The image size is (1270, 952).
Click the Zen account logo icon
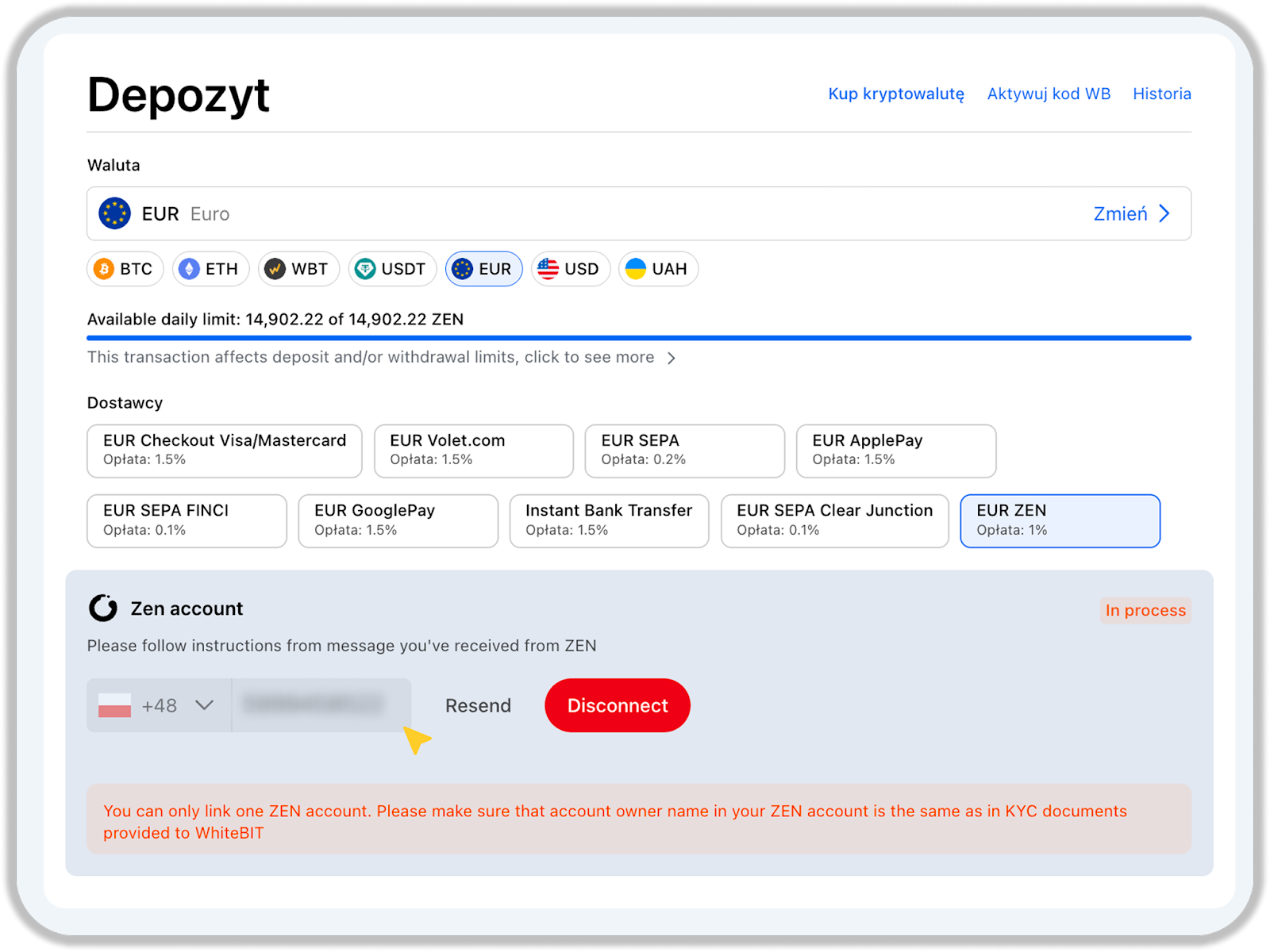[x=103, y=608]
